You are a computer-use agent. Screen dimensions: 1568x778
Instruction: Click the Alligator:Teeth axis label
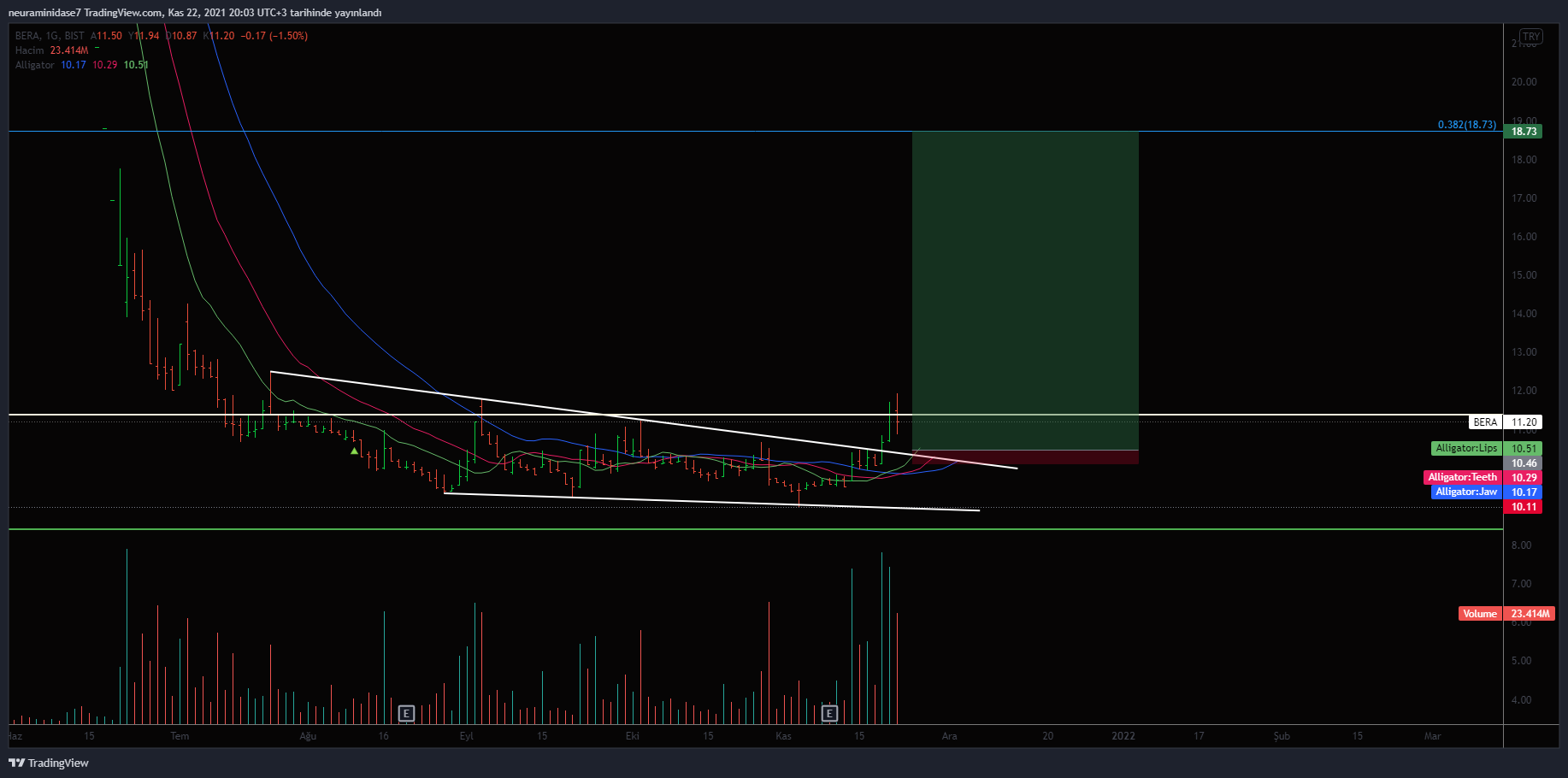(1462, 477)
